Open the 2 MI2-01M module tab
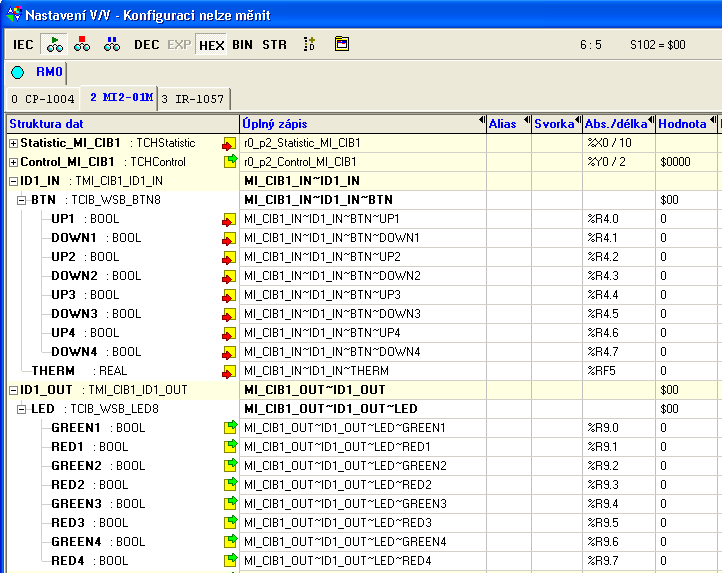The width and height of the screenshot is (722, 573). pyautogui.click(x=121, y=98)
